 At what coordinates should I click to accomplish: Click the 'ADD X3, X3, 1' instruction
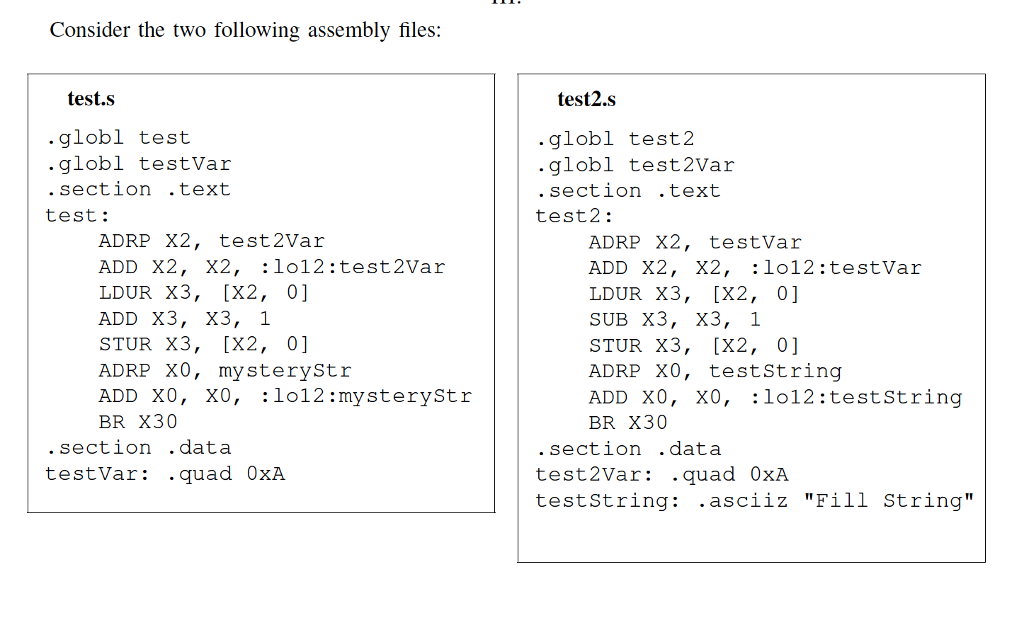pyautogui.click(x=184, y=319)
